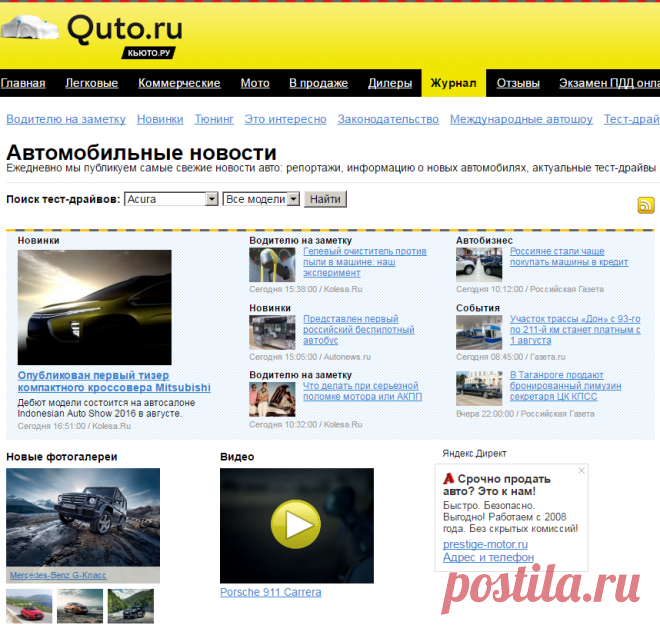Click the red car gallery thumbnail

click(29, 606)
